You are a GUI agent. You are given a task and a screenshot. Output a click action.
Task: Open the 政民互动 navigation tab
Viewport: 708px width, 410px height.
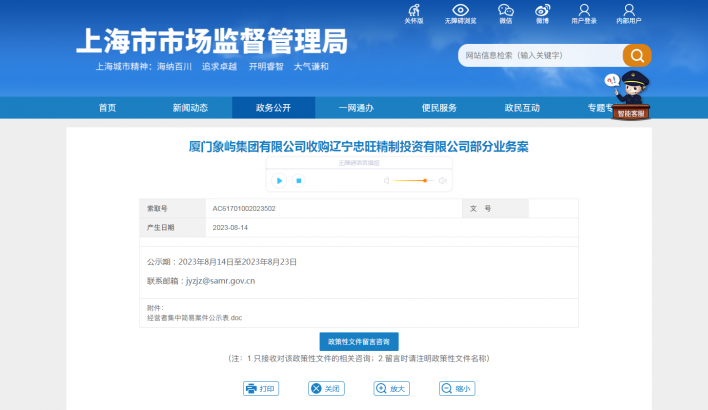522,108
